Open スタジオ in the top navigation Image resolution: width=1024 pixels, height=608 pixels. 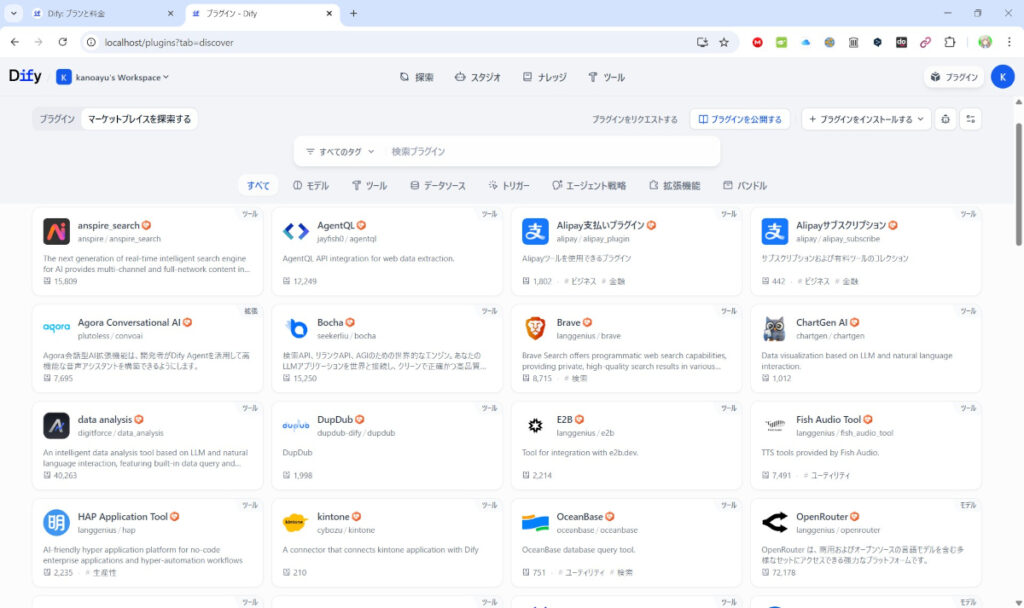[x=477, y=77]
